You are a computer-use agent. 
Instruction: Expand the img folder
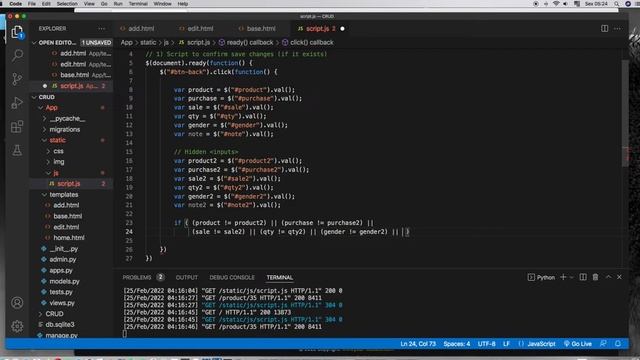(x=48, y=162)
